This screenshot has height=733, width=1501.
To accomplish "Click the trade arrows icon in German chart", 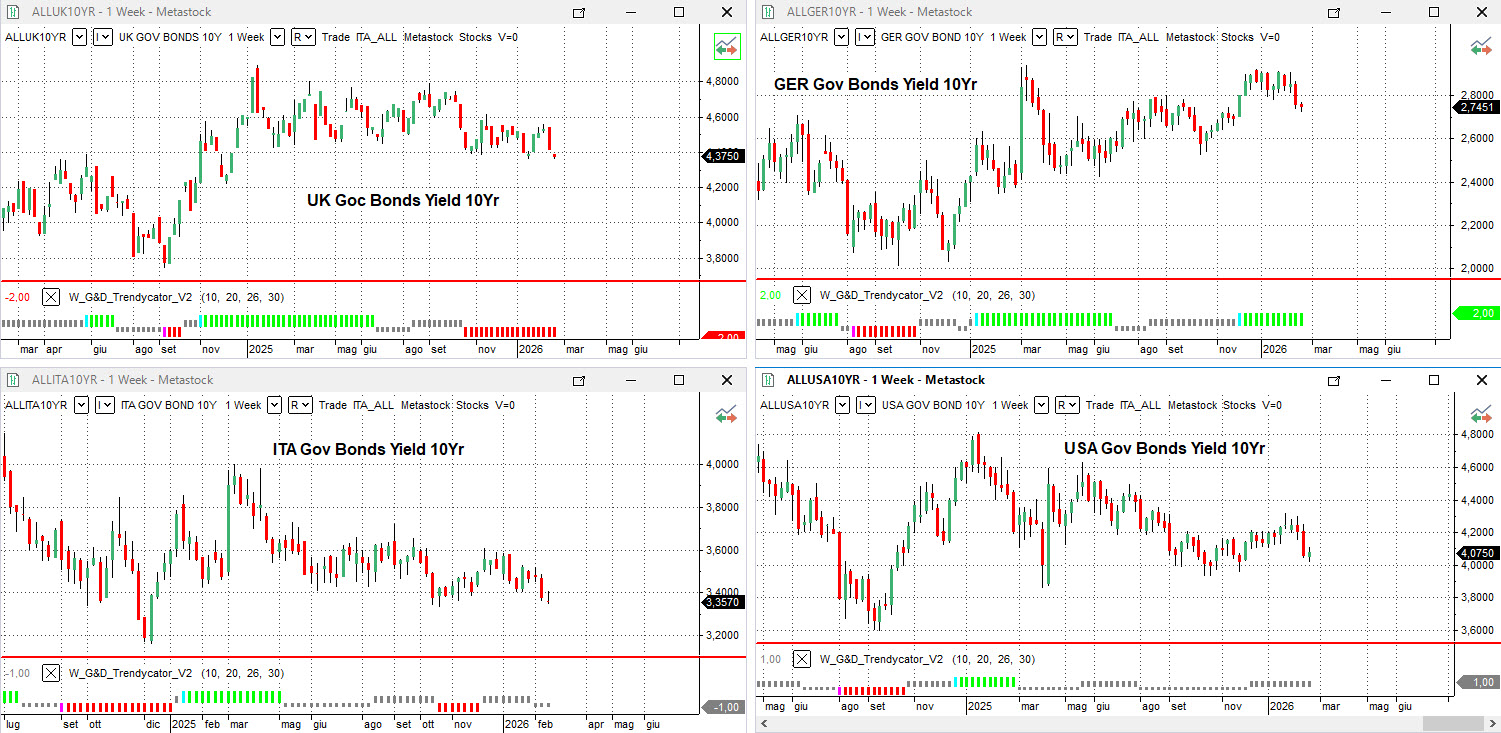I will [x=1480, y=46].
